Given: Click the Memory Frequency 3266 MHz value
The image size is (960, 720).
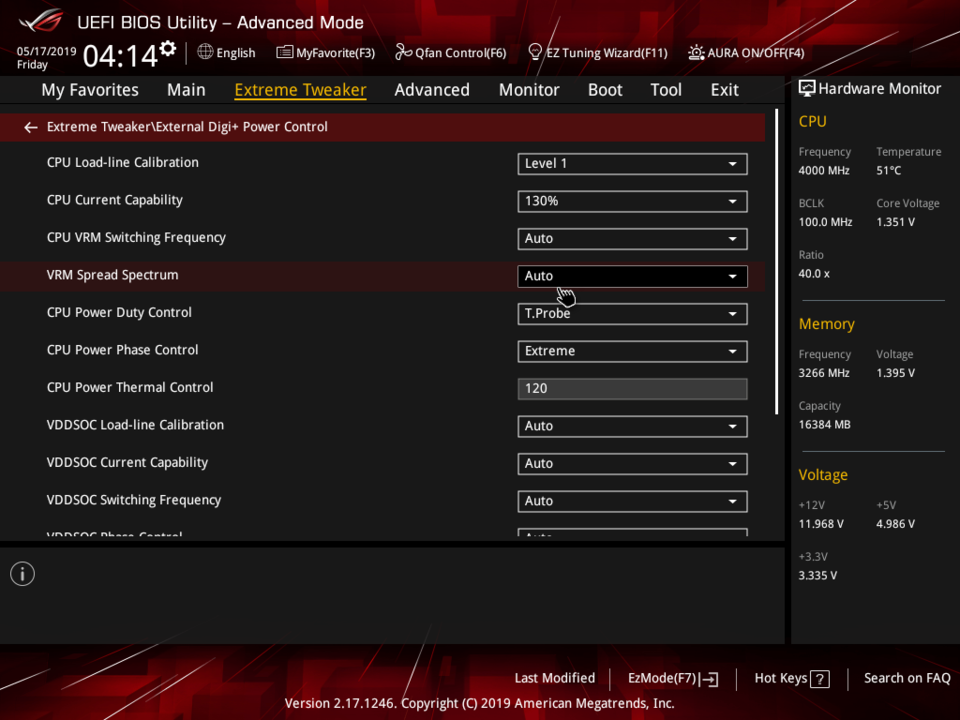Looking at the screenshot, I should [823, 373].
